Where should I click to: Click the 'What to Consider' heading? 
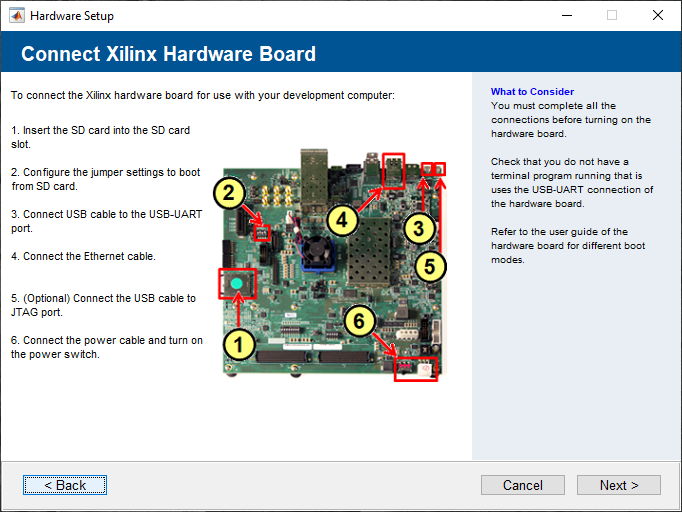point(532,91)
